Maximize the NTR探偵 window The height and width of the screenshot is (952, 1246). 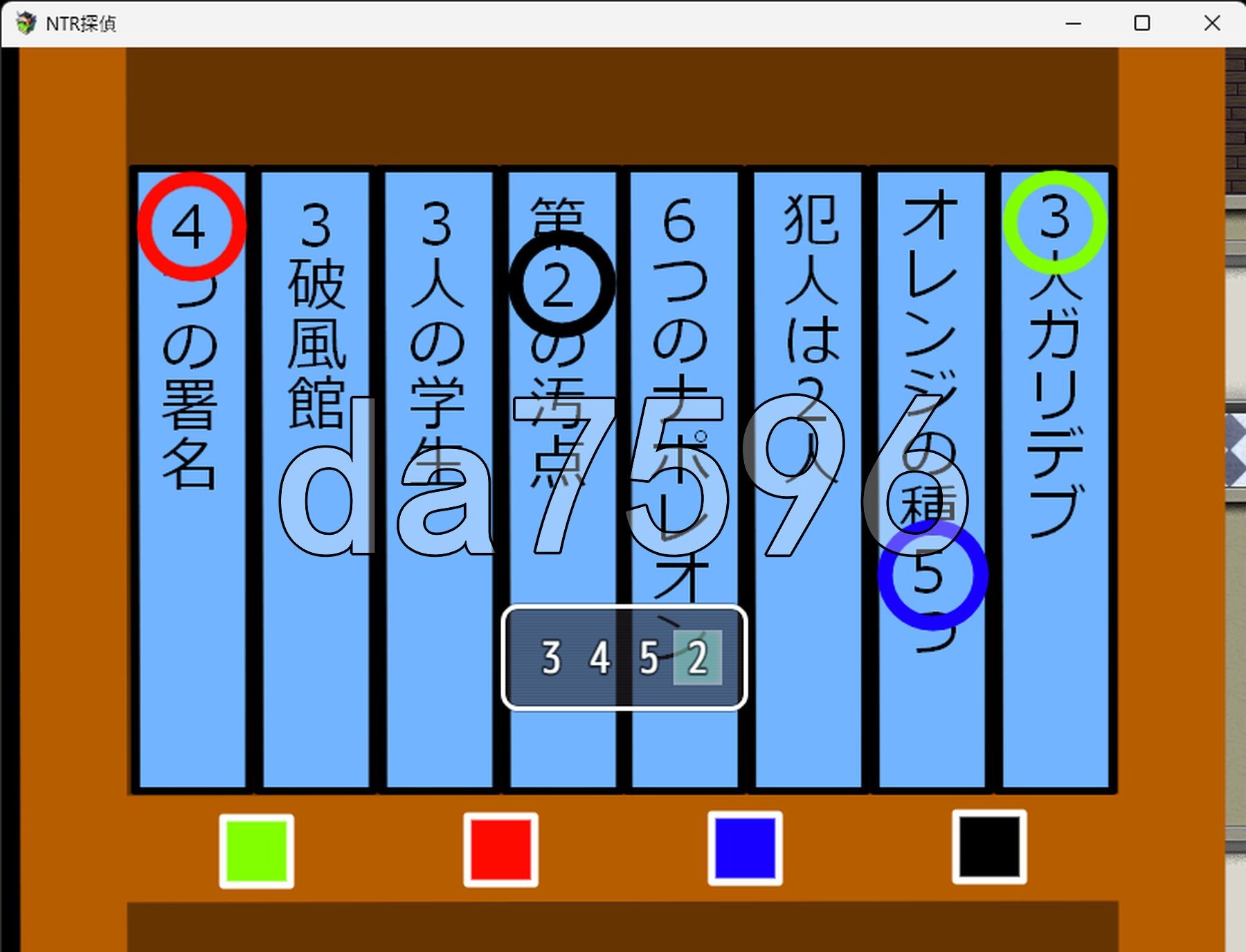point(1141,24)
